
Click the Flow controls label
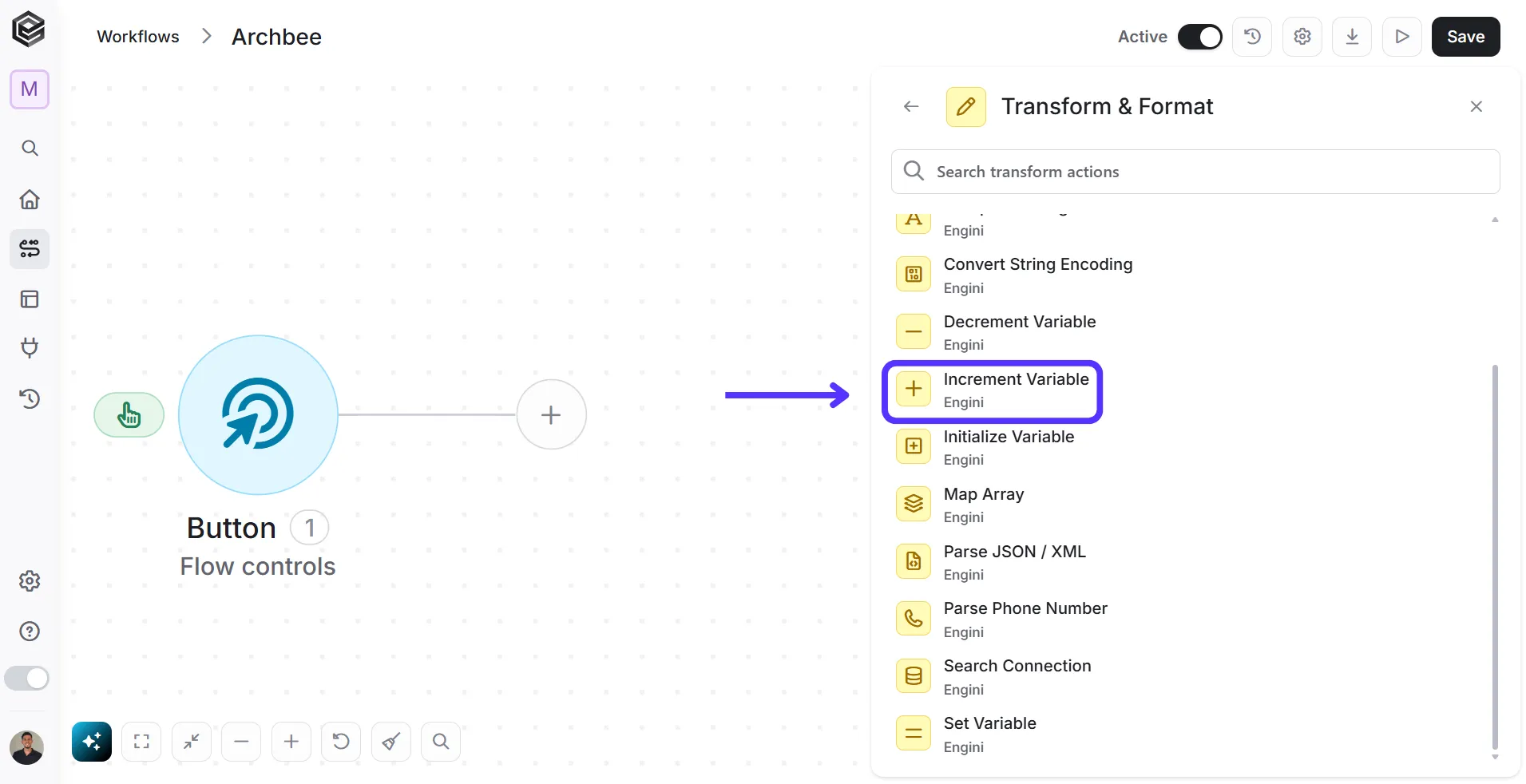click(258, 566)
